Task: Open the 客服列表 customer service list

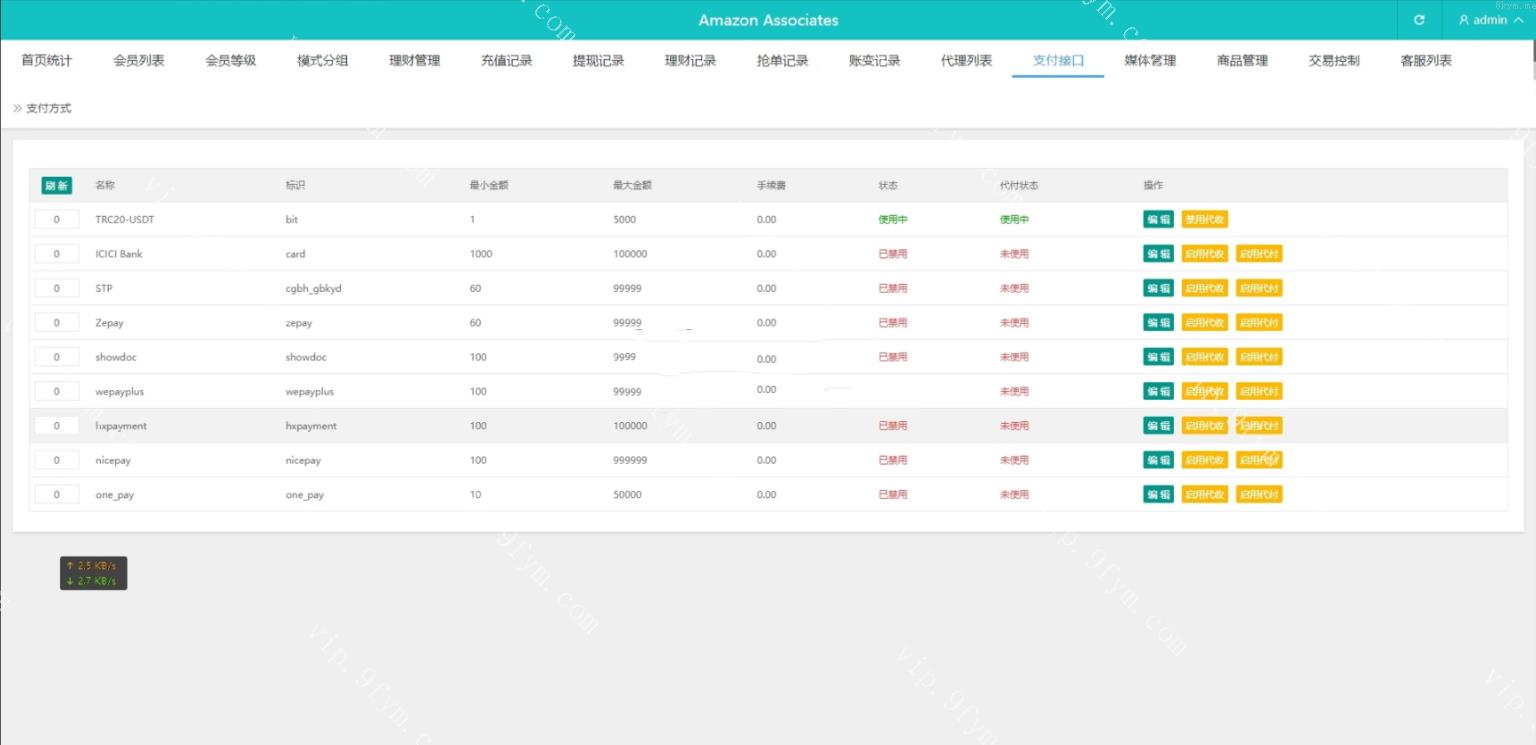Action: [1424, 60]
